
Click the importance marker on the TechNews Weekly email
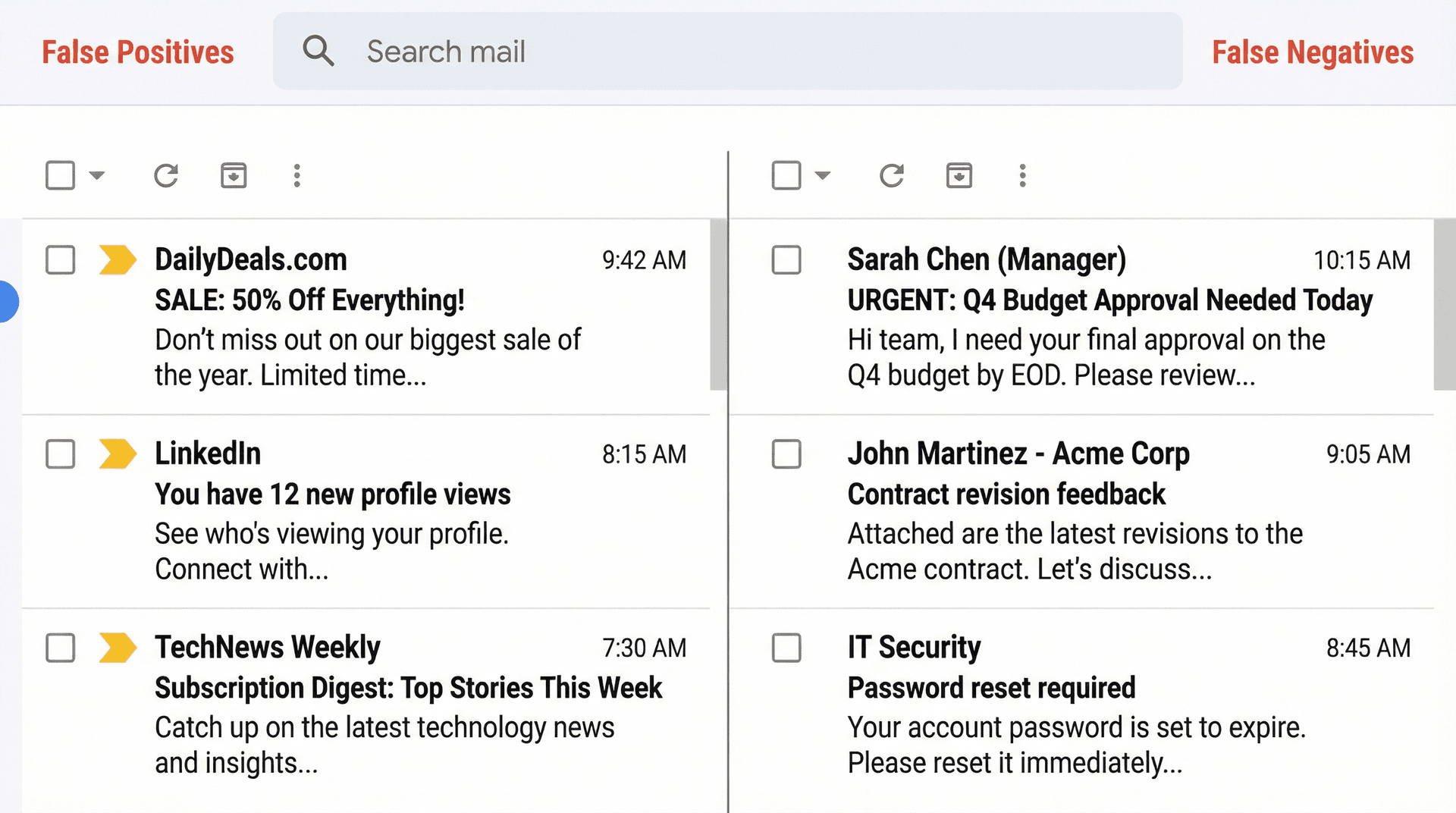[x=118, y=648]
